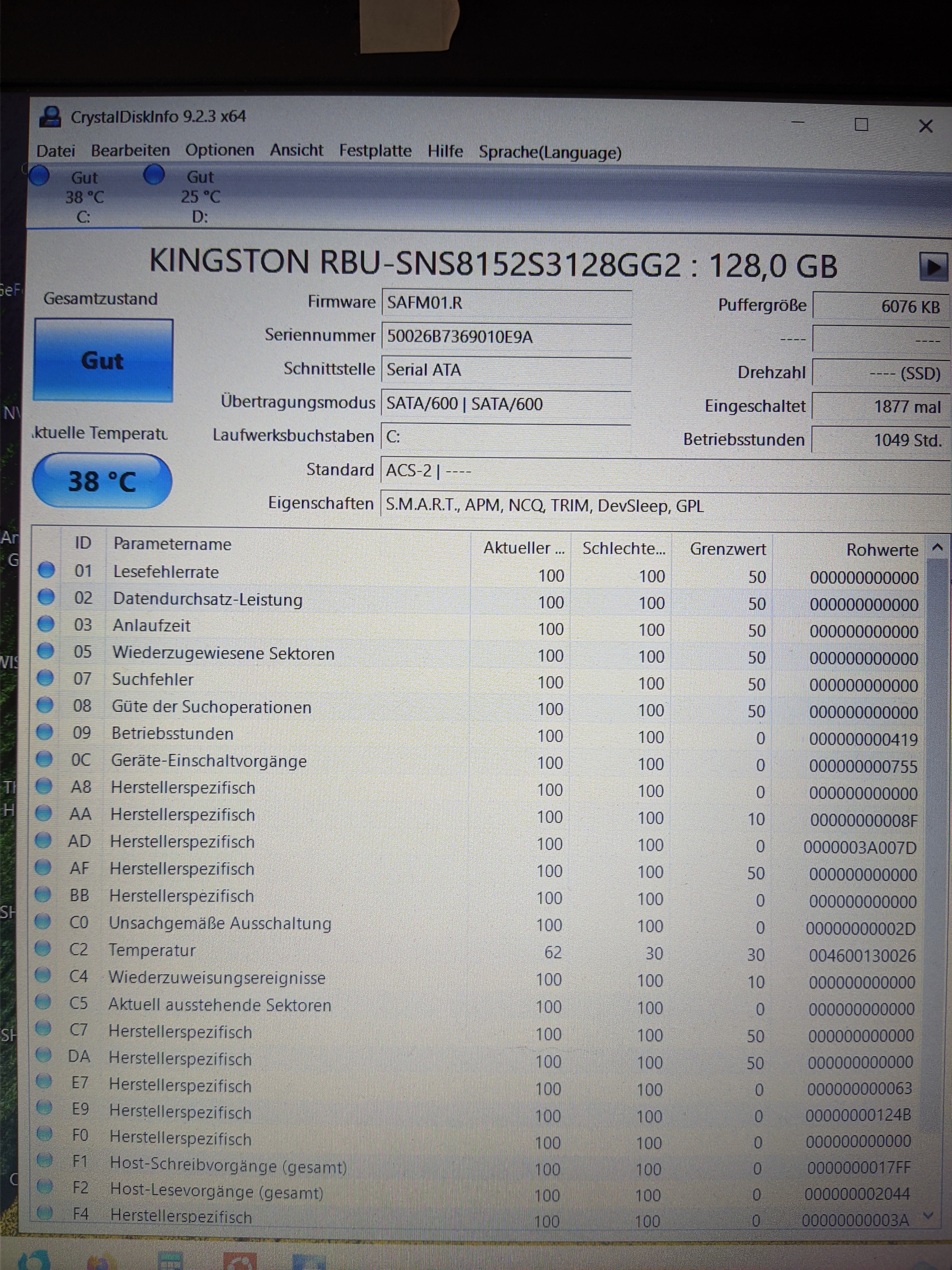
Task: Click status dot for Unsachgemäße Ausschaltung
Action: (x=43, y=921)
